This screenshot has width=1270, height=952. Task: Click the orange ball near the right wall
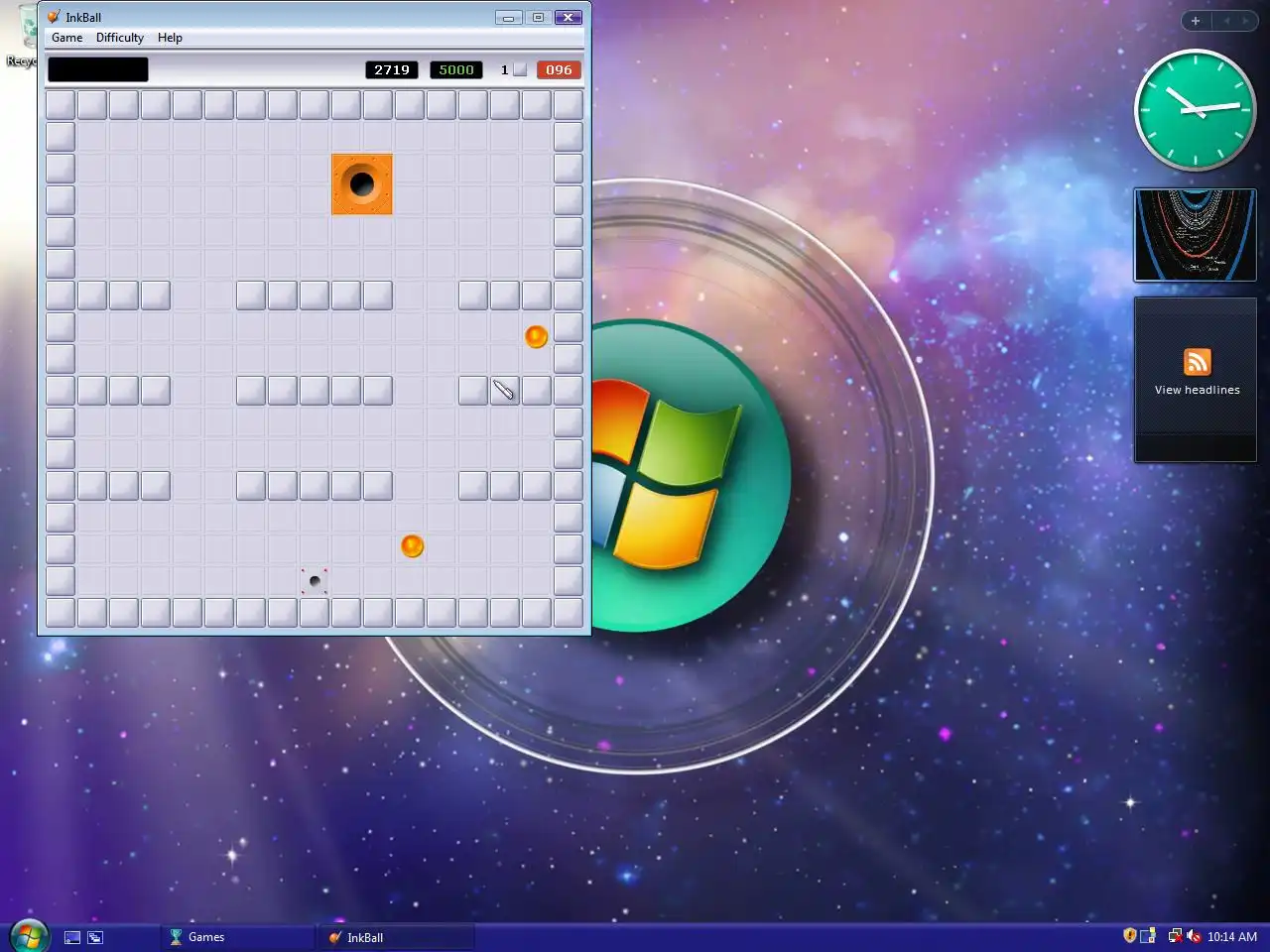[x=536, y=337]
